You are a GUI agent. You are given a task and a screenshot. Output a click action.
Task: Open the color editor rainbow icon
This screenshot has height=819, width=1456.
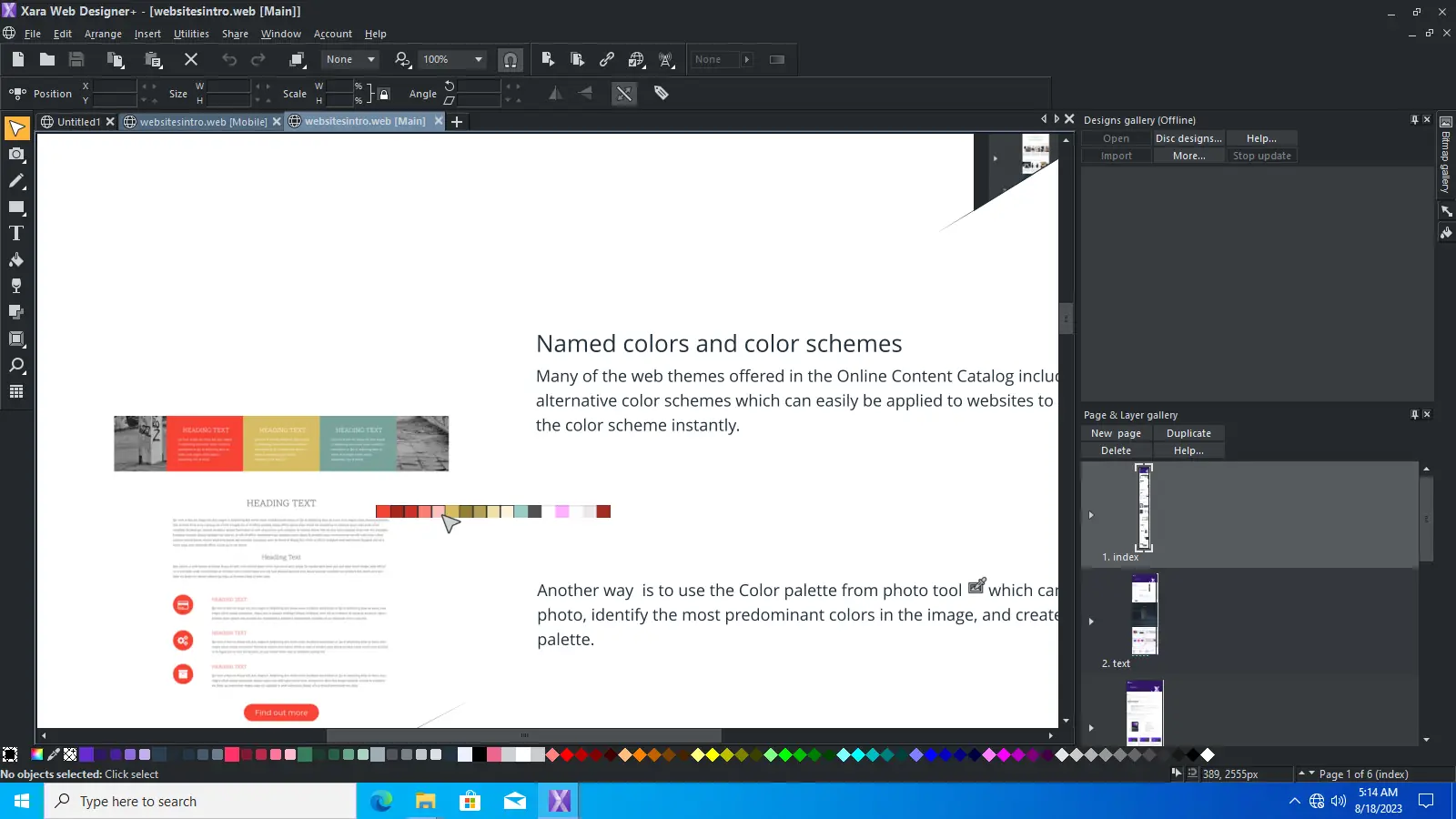click(37, 754)
